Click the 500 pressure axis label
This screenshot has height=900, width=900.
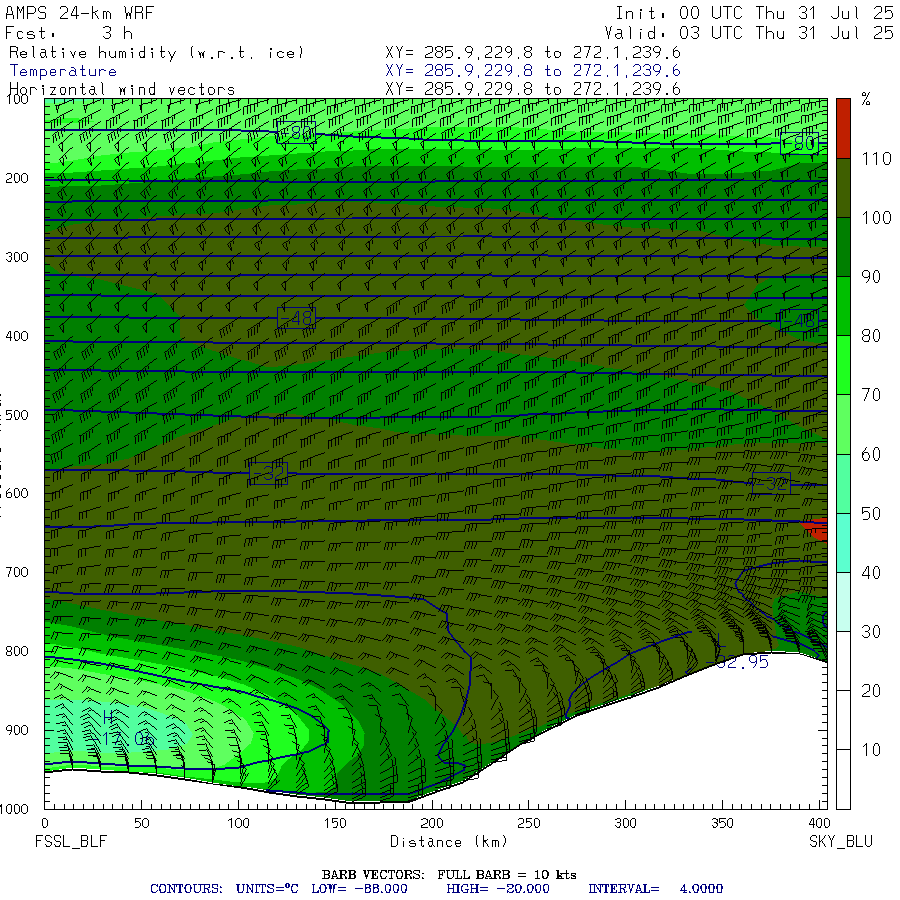[17, 414]
